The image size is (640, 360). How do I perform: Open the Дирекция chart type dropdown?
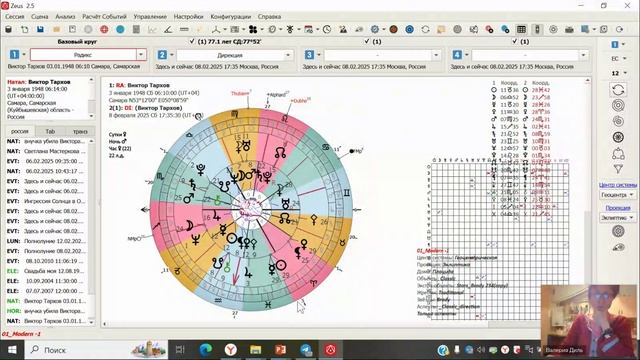pyautogui.click(x=289, y=55)
